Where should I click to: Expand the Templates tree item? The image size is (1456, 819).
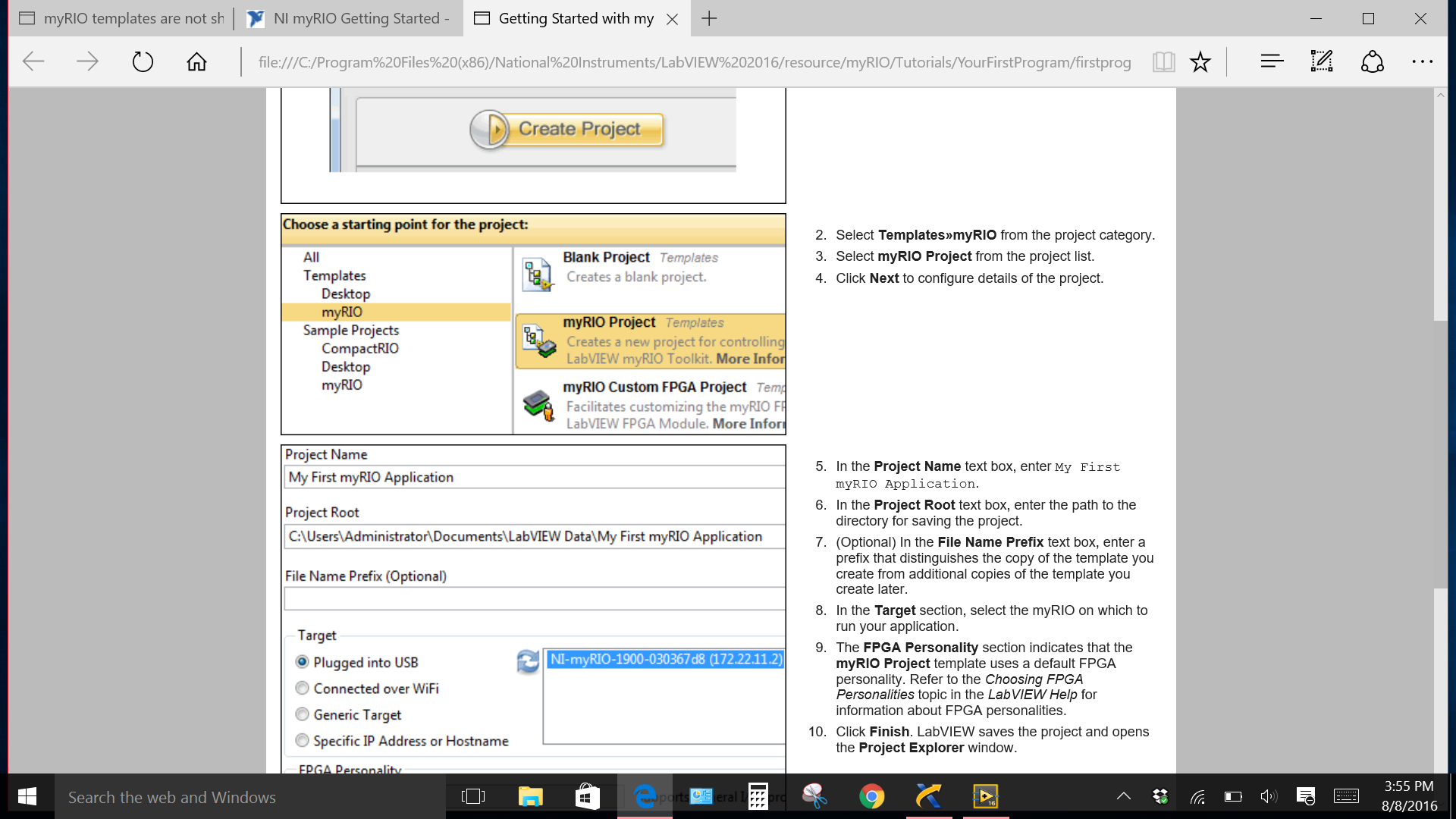(334, 275)
